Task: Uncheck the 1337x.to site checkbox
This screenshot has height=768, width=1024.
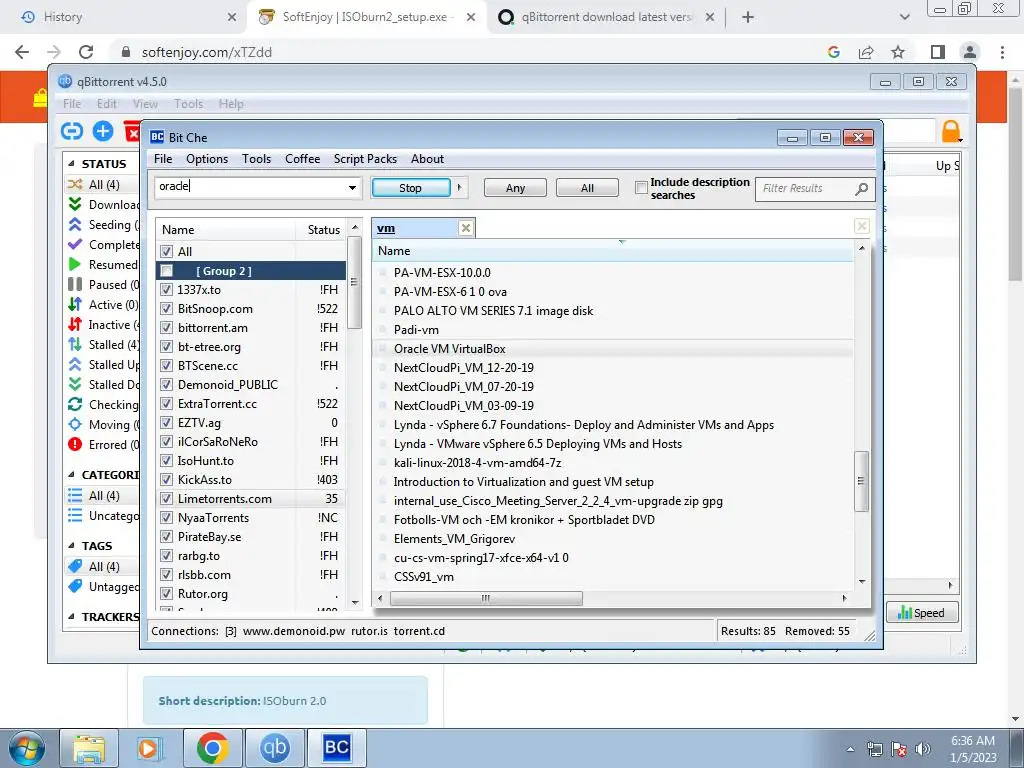Action: coord(167,289)
